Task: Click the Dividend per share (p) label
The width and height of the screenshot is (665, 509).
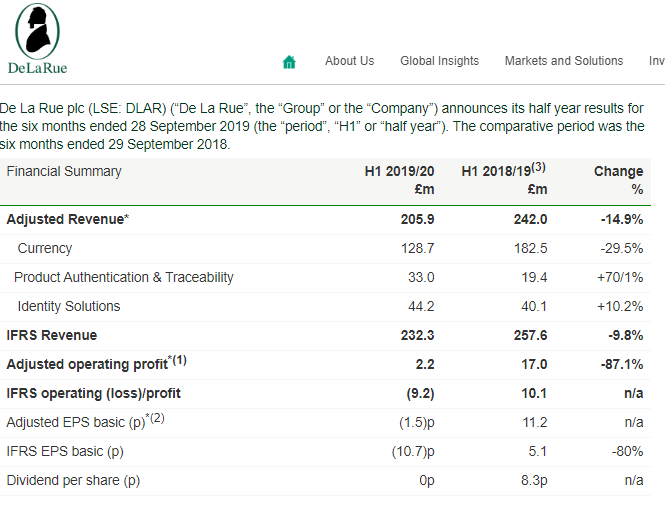Action: click(x=73, y=480)
